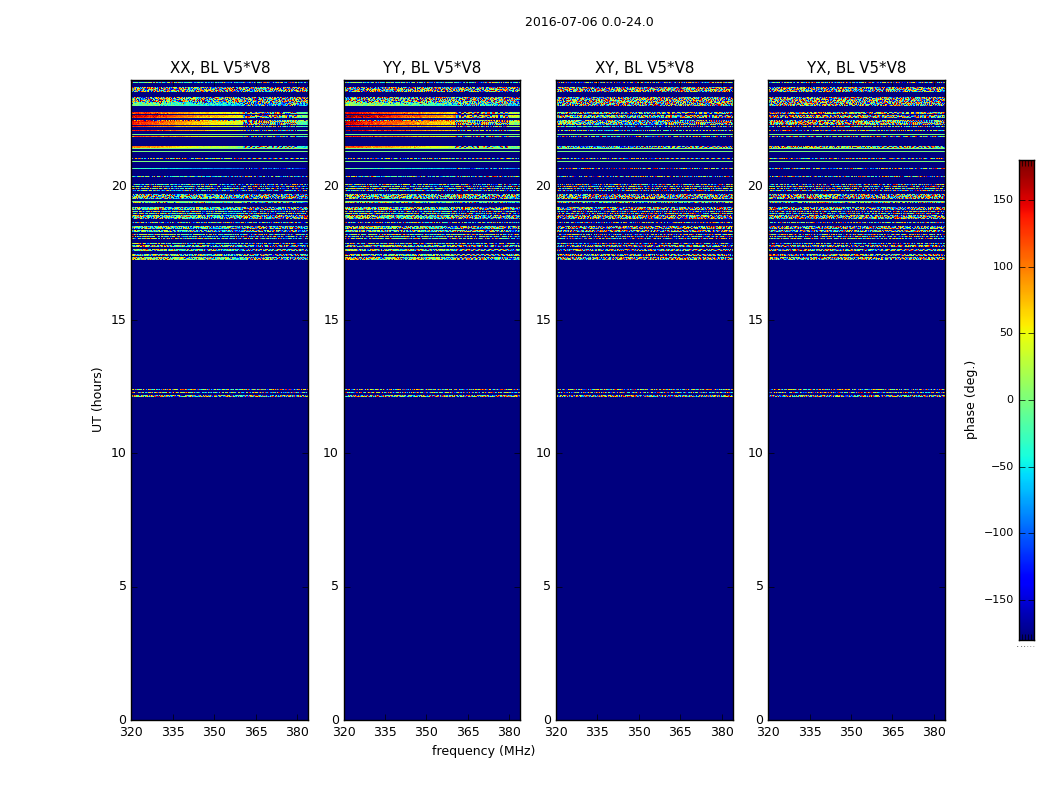This screenshot has height=800, width=1050.
Task: Click the colorbar tick label "−100"
Action: coord(999,533)
